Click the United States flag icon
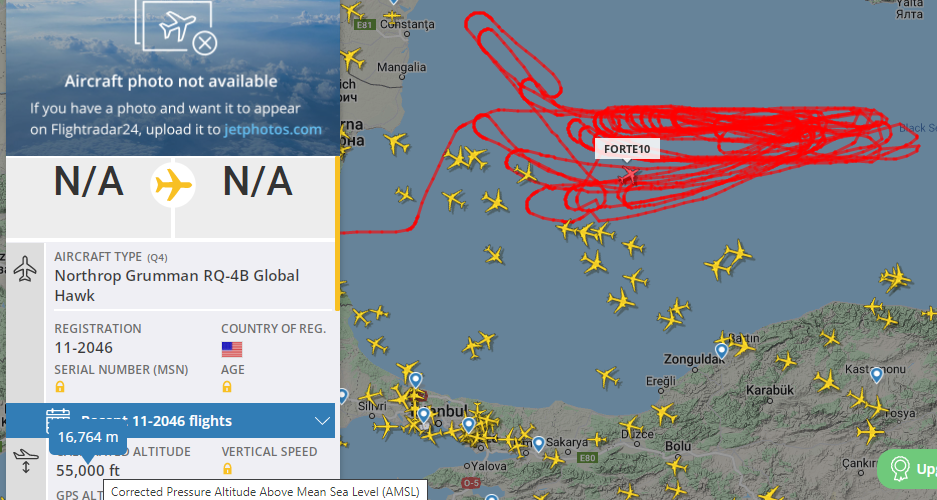 point(232,349)
